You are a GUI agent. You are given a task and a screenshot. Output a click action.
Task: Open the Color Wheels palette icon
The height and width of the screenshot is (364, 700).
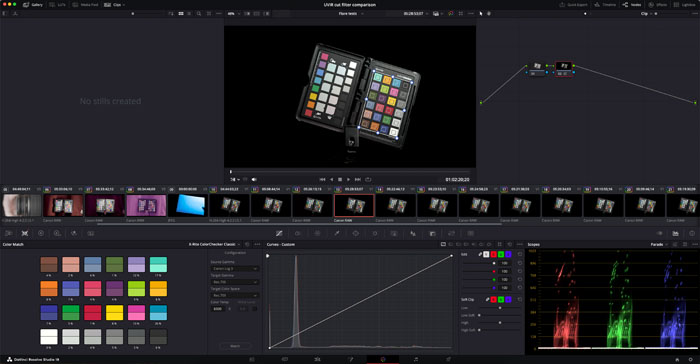(41, 233)
